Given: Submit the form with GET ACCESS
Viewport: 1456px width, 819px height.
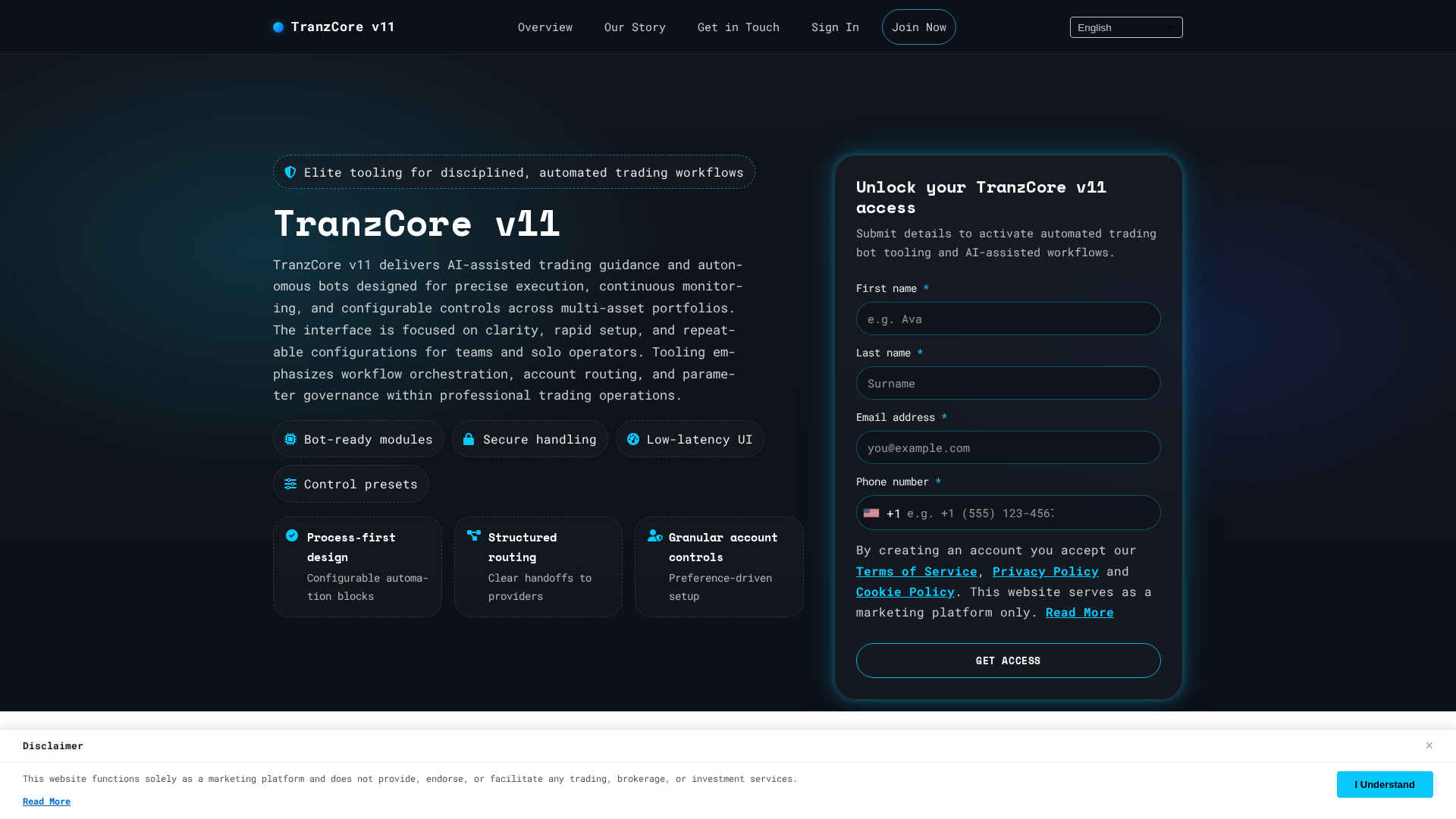Looking at the screenshot, I should coord(1009,661).
